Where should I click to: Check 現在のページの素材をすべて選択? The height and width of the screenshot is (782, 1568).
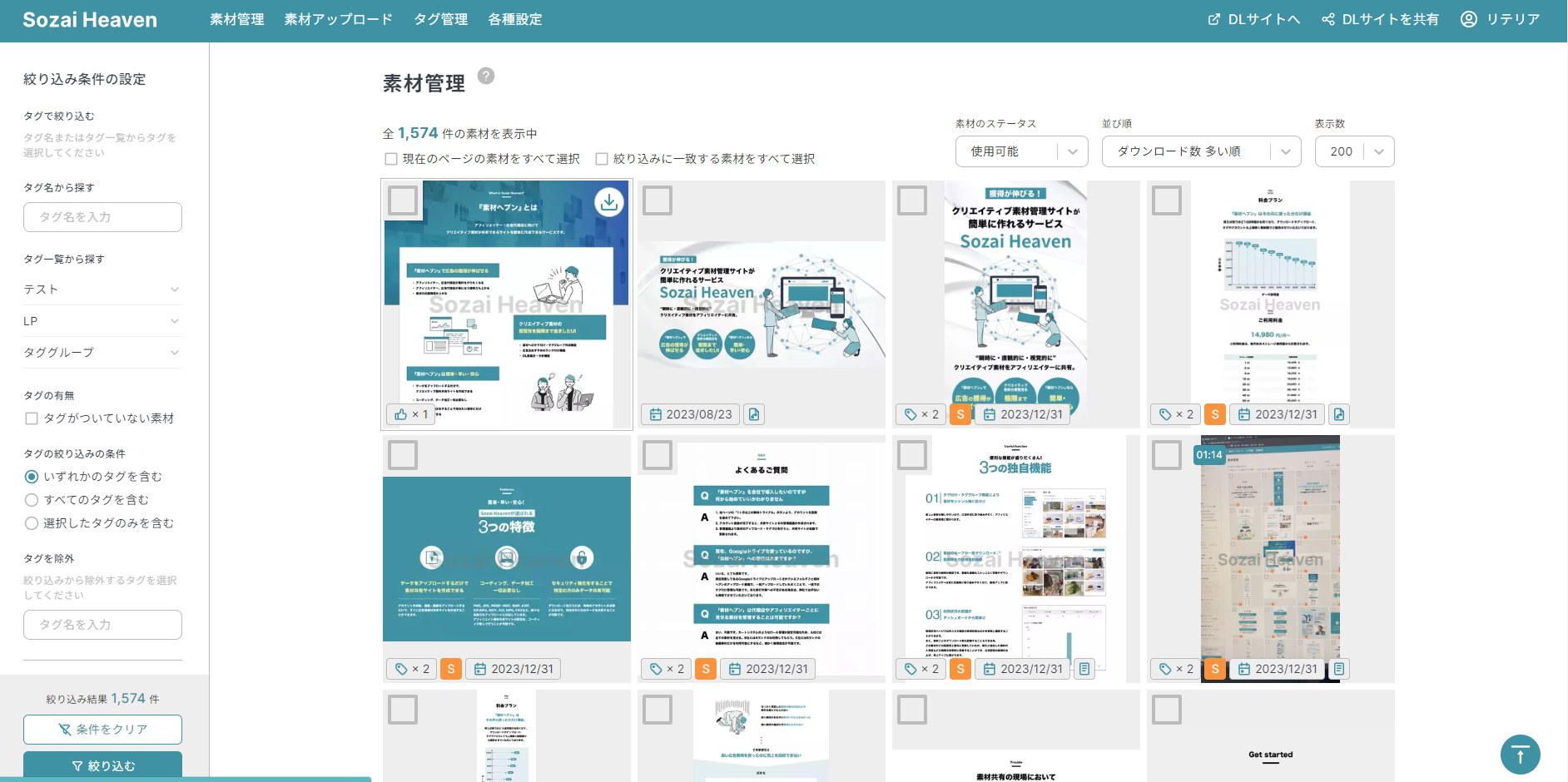tap(390, 159)
